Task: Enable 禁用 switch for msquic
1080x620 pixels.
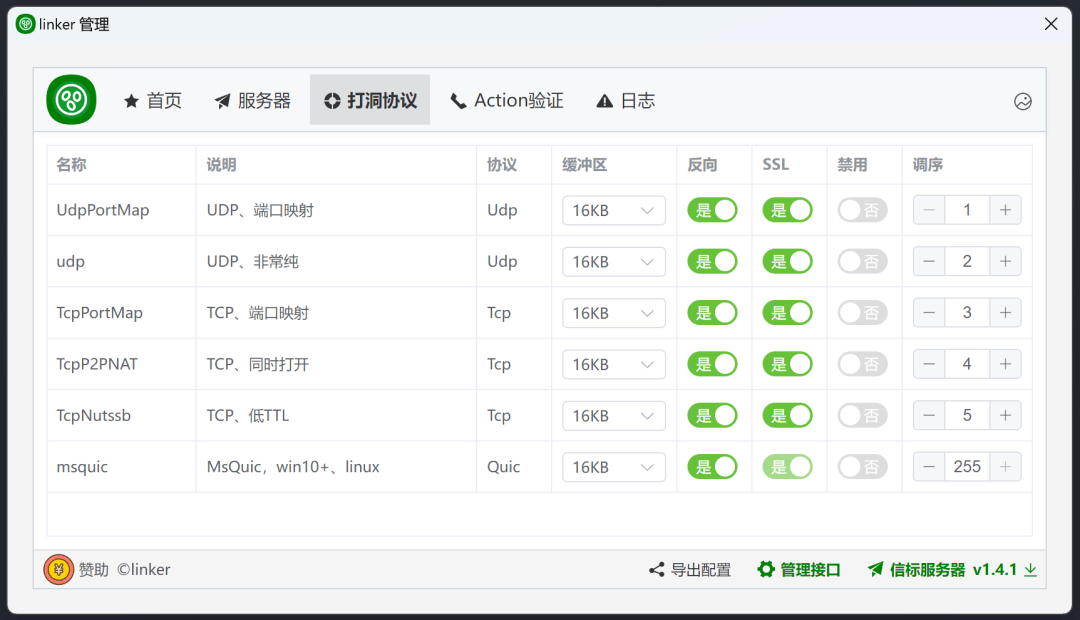Action: click(862, 466)
